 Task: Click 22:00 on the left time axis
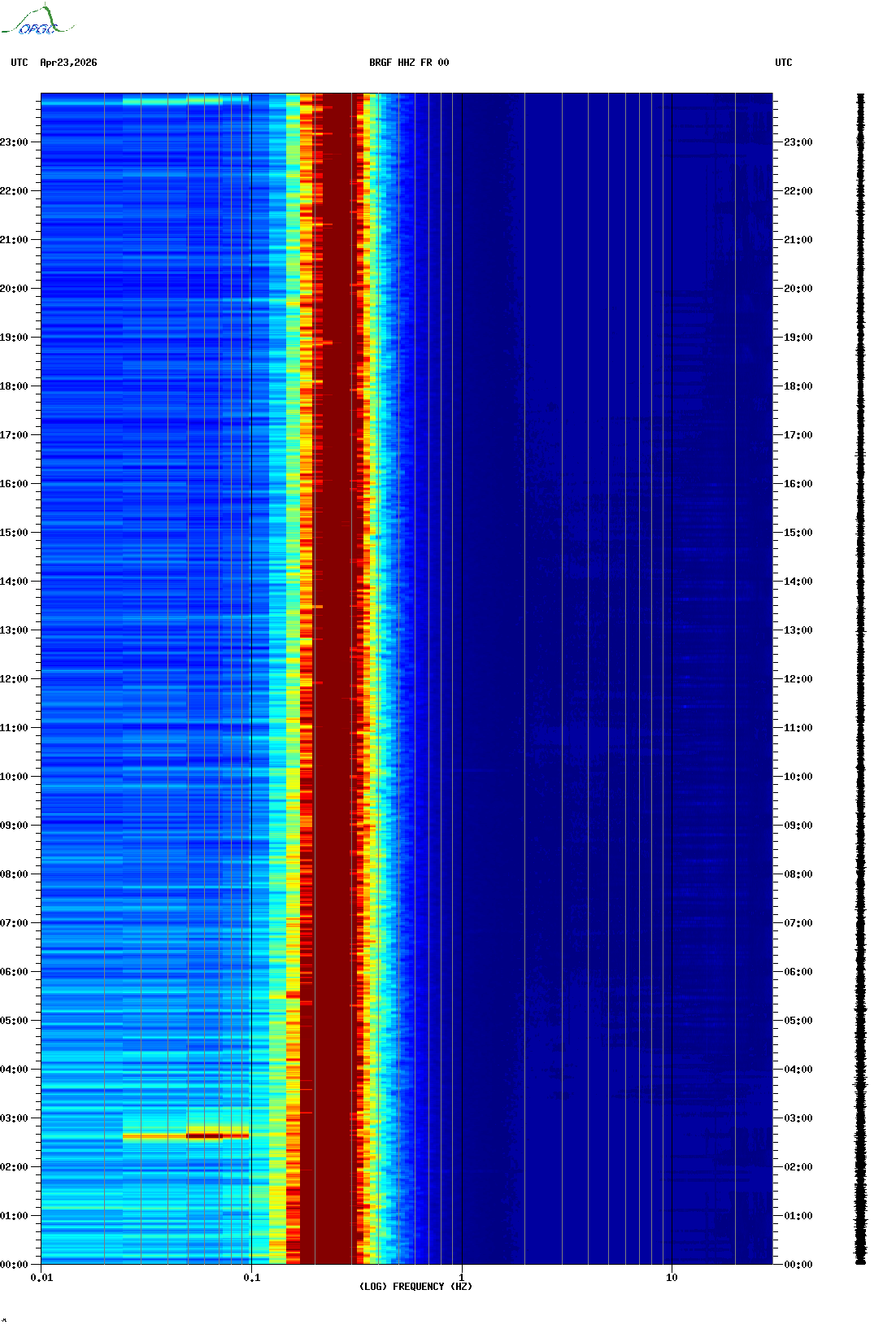click(14, 191)
